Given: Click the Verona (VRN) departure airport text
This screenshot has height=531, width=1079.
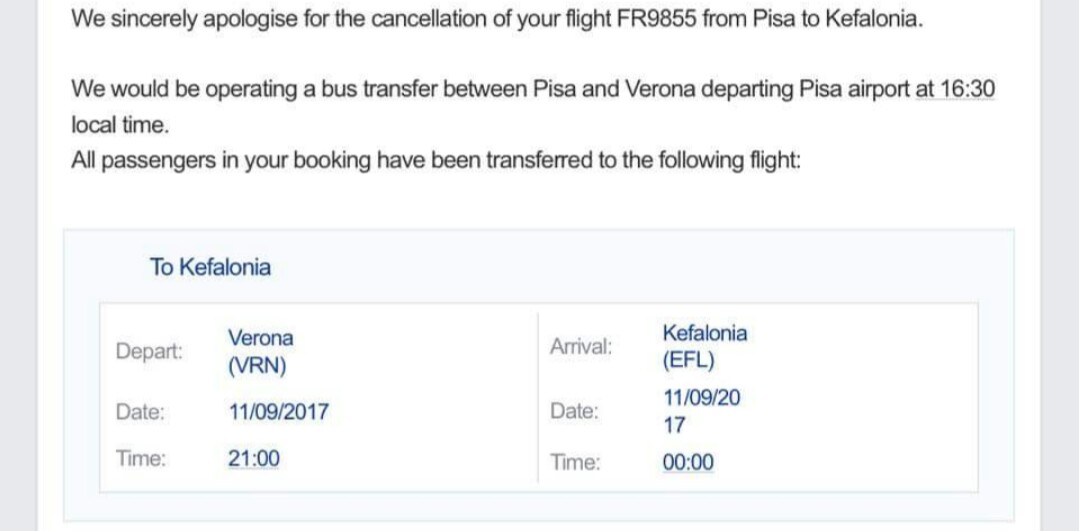Looking at the screenshot, I should [x=261, y=352].
